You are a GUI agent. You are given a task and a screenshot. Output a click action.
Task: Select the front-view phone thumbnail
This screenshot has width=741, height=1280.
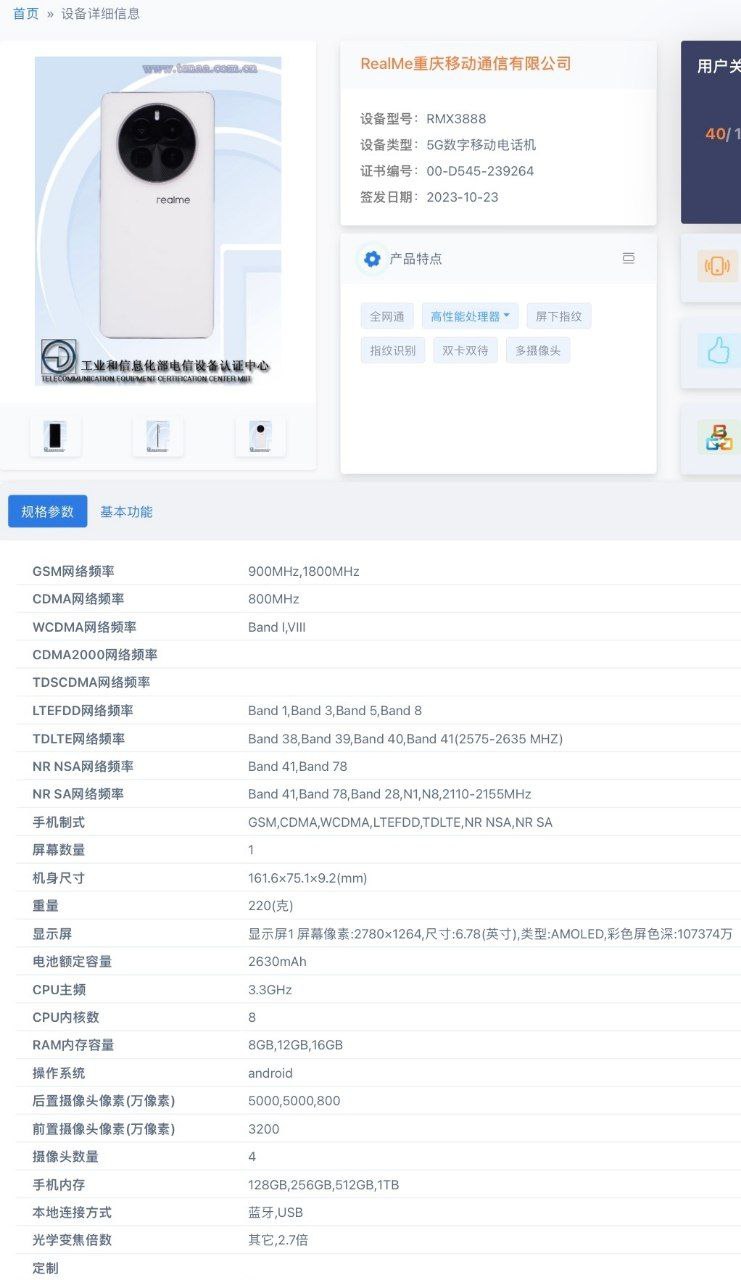point(55,437)
